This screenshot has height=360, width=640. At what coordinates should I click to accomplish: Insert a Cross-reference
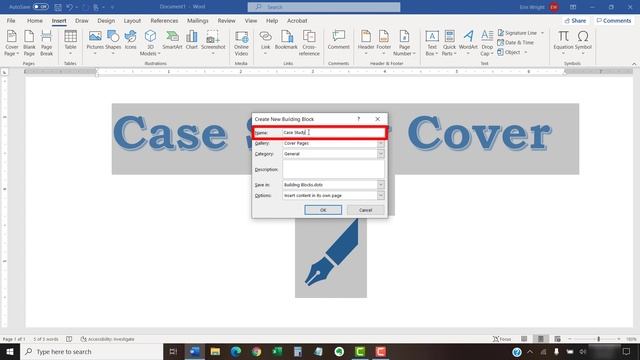[309, 43]
